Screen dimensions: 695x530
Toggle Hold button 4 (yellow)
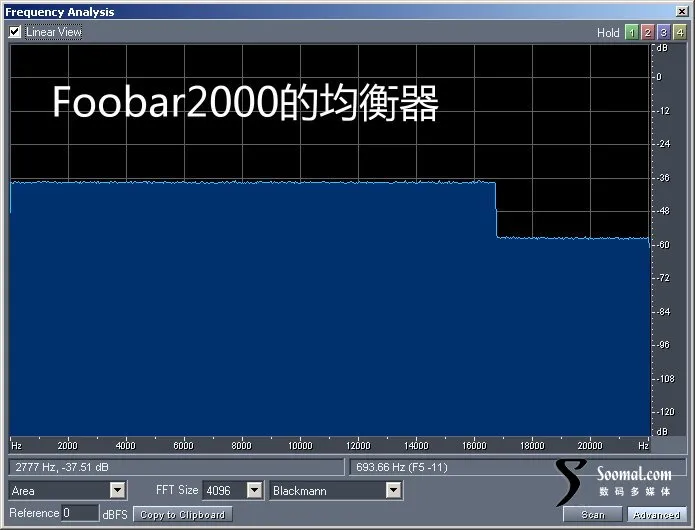click(x=679, y=32)
